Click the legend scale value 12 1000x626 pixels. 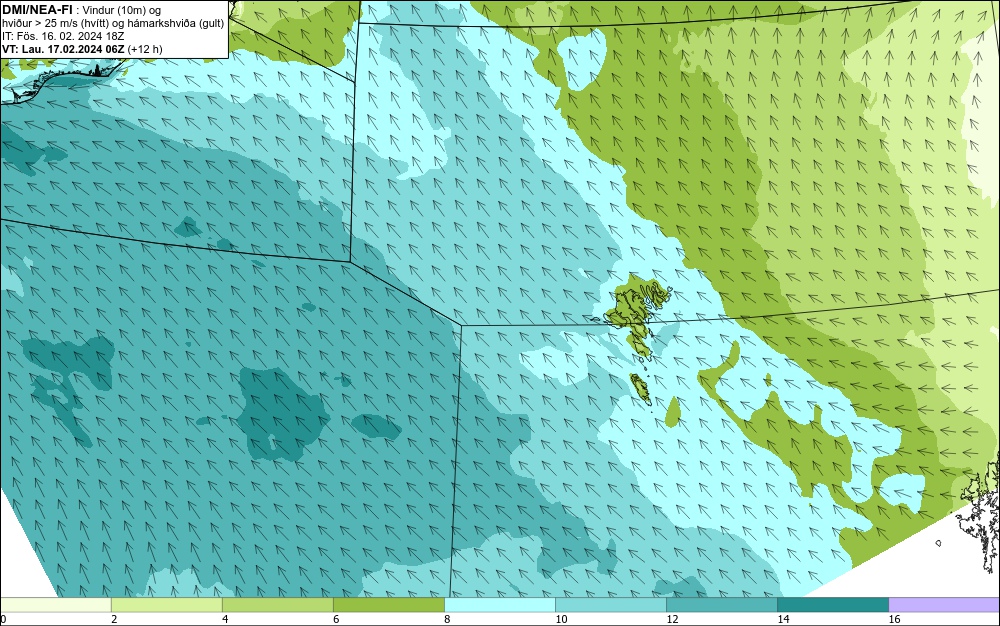coord(672,619)
